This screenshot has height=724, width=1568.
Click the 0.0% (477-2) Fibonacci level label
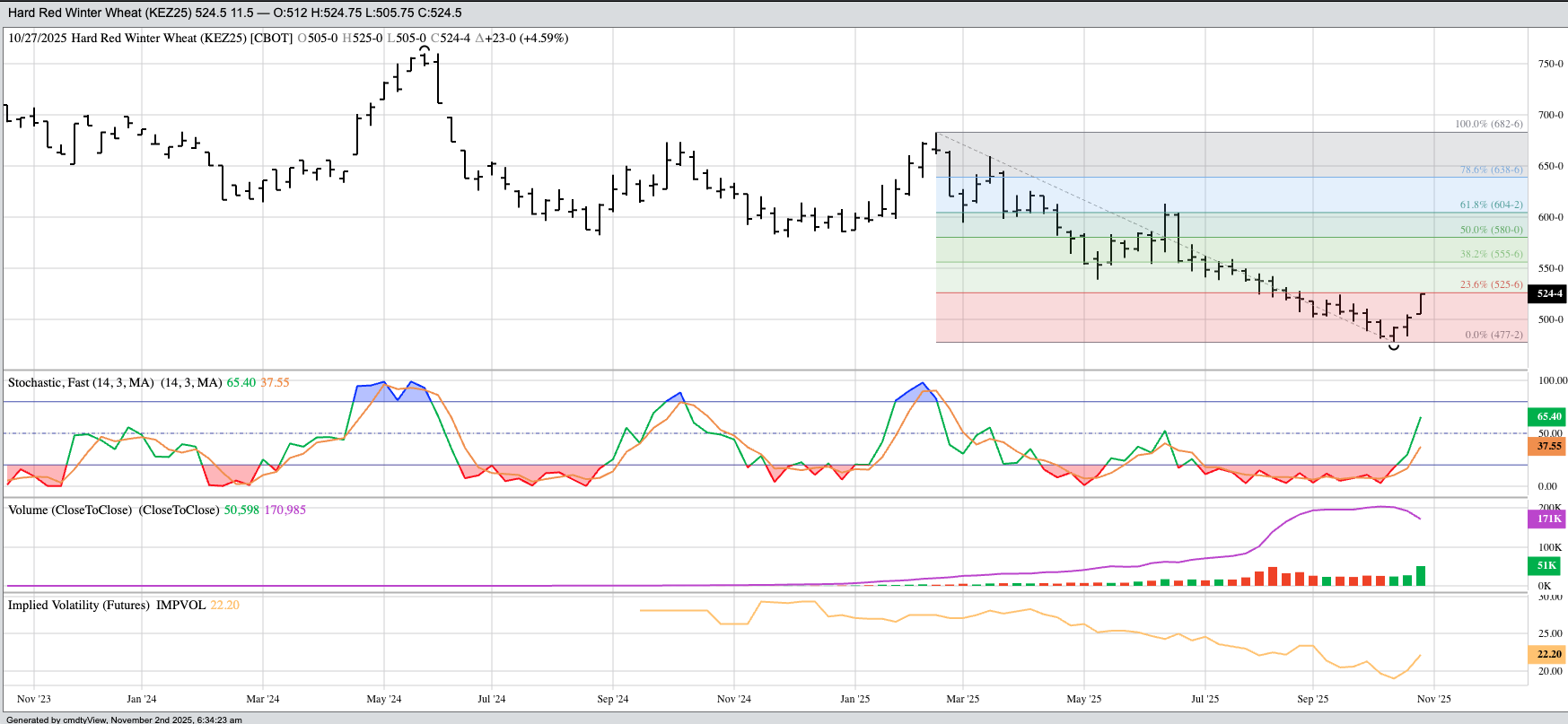(x=1494, y=335)
